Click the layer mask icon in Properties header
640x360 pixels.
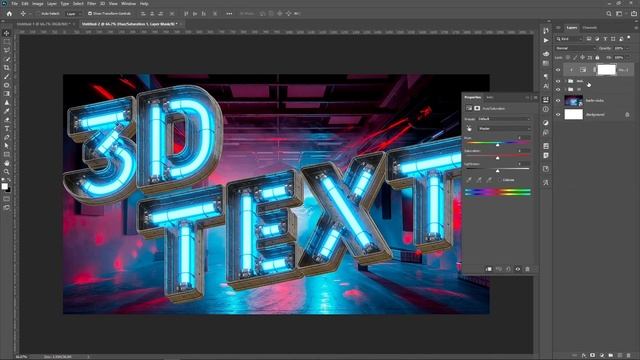(477, 108)
